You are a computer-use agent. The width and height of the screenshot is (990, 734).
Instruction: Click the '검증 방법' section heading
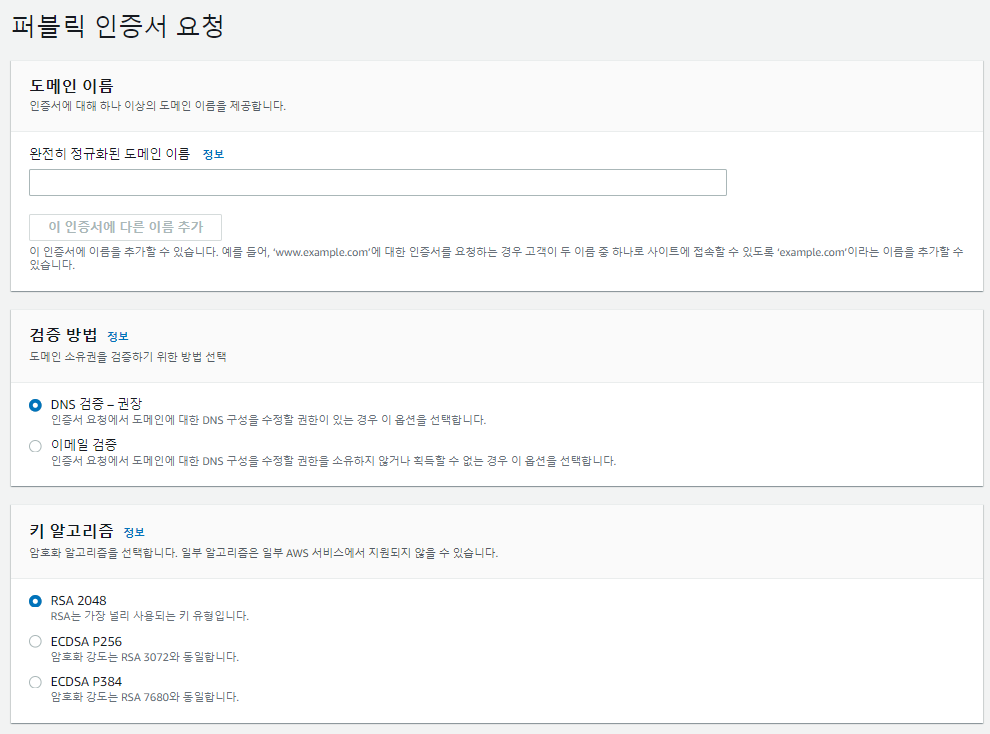[x=64, y=334]
